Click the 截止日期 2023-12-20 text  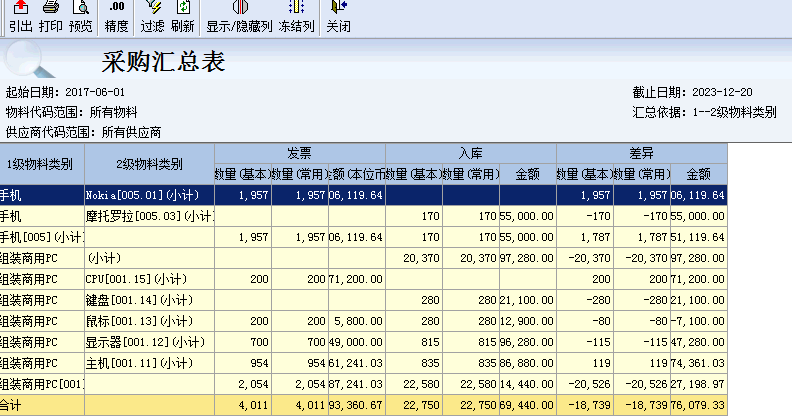(692, 92)
